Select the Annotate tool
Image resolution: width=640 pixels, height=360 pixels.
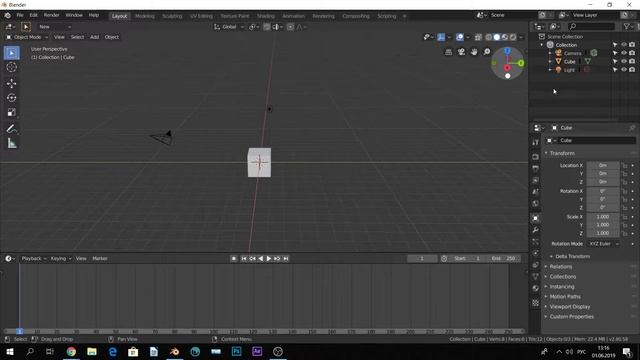pos(11,129)
